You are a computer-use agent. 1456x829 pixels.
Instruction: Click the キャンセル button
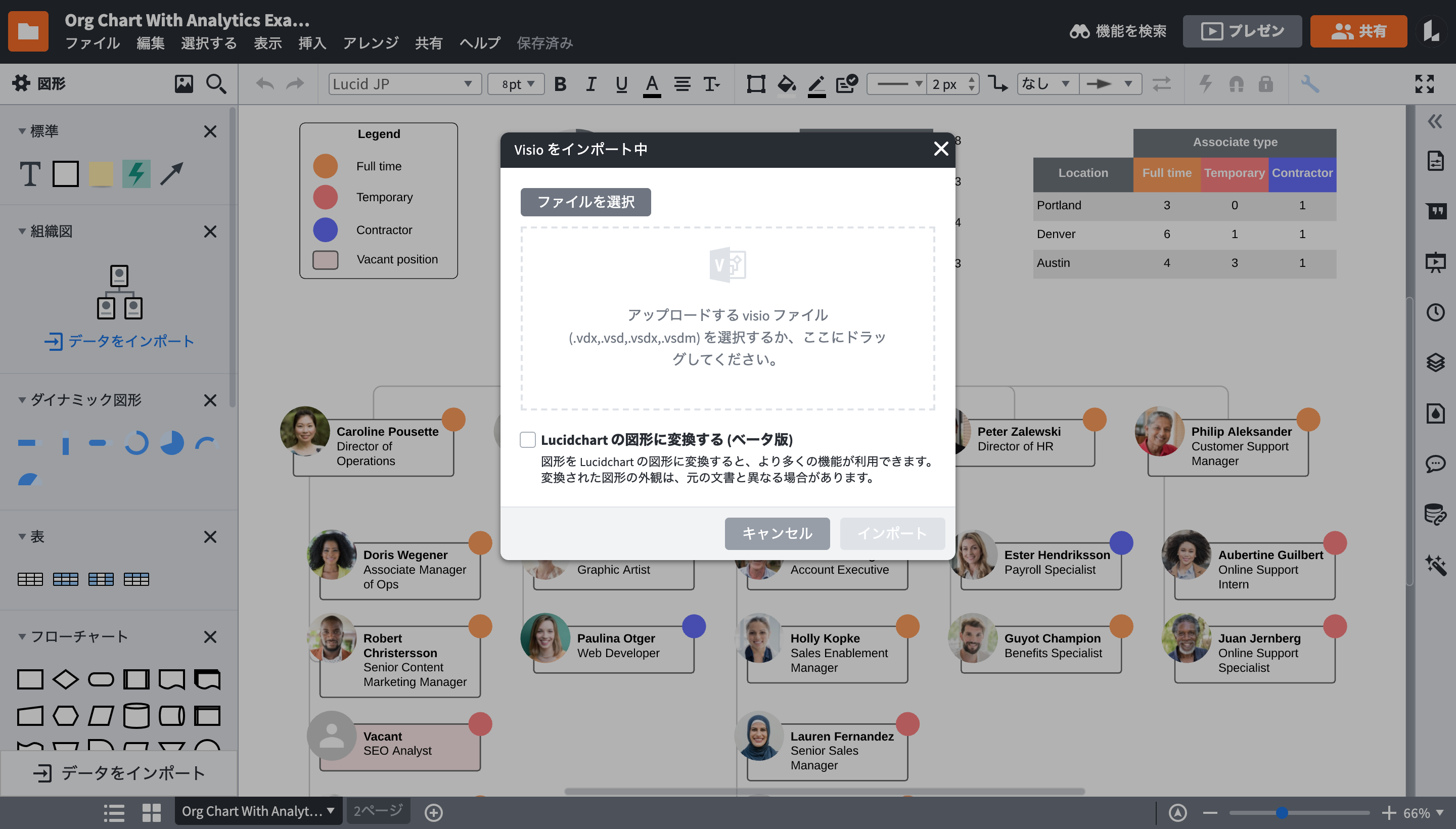[777, 533]
